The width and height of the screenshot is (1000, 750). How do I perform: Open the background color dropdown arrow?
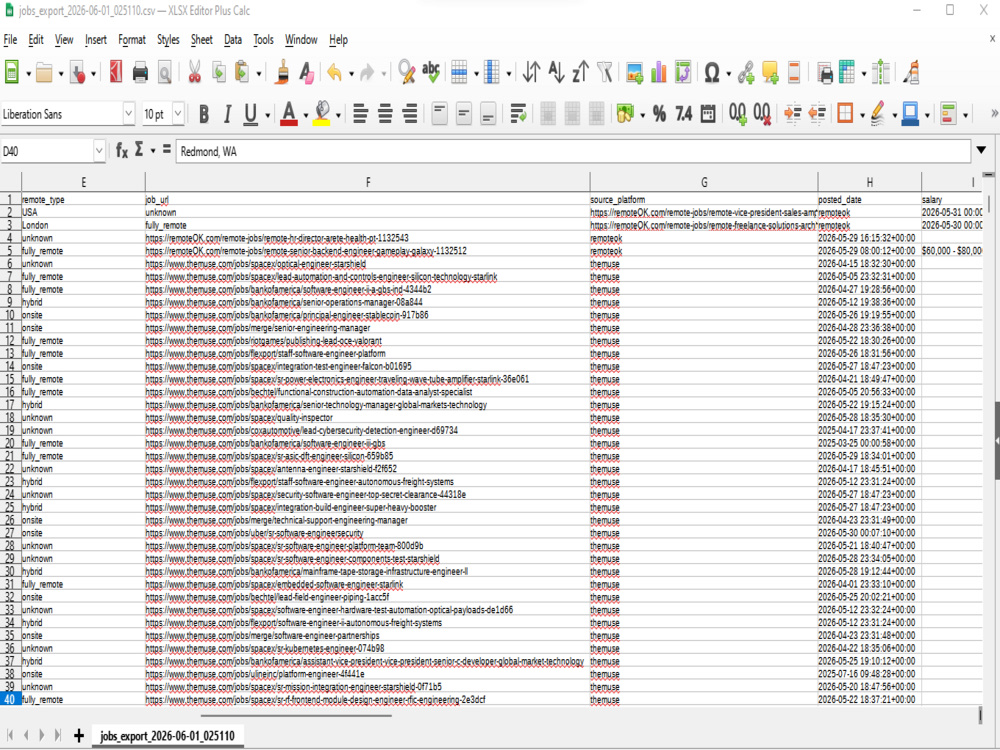(338, 115)
